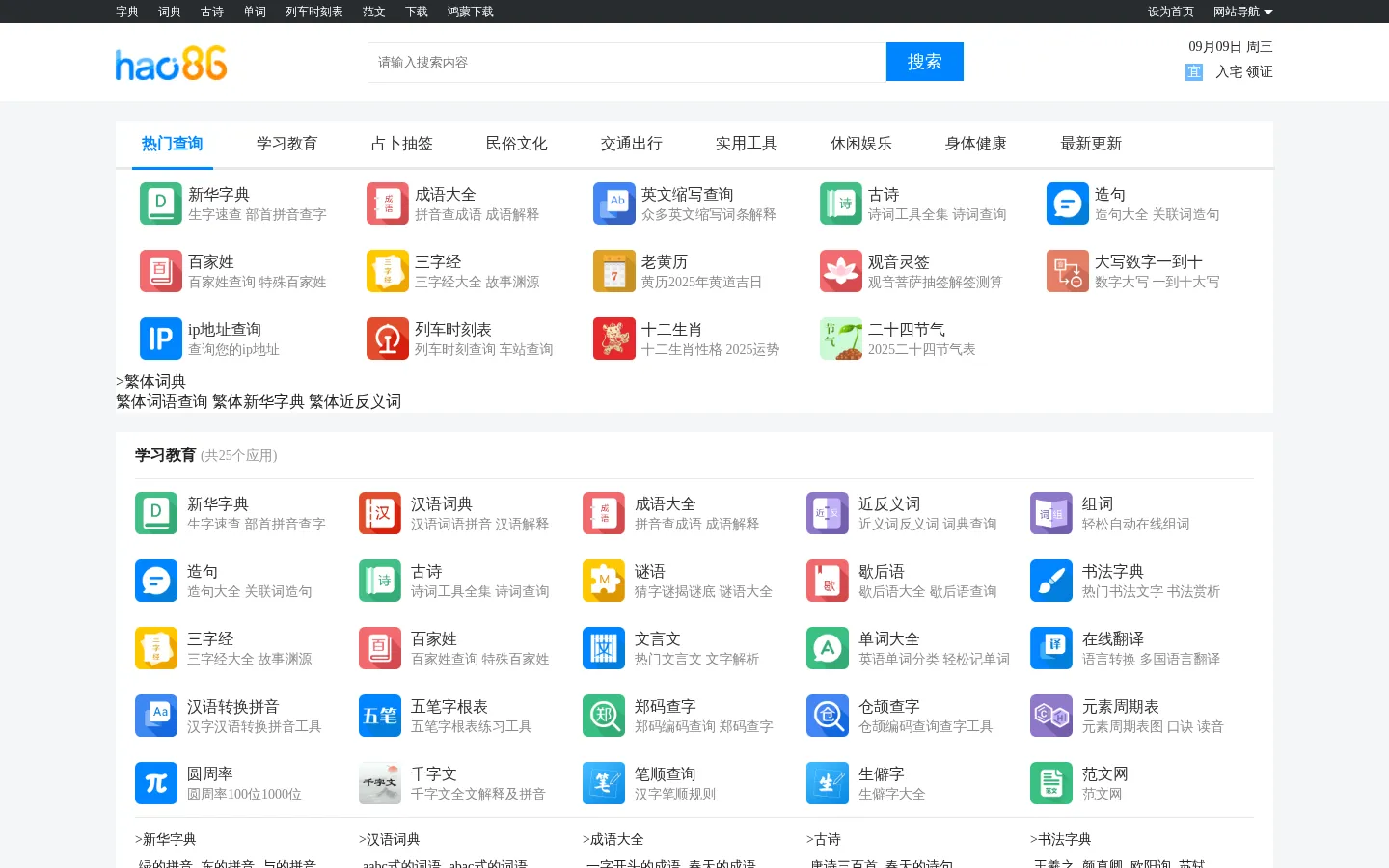This screenshot has width=1389, height=868.
Task: Click the 文言文 blue icon
Action: click(x=604, y=648)
